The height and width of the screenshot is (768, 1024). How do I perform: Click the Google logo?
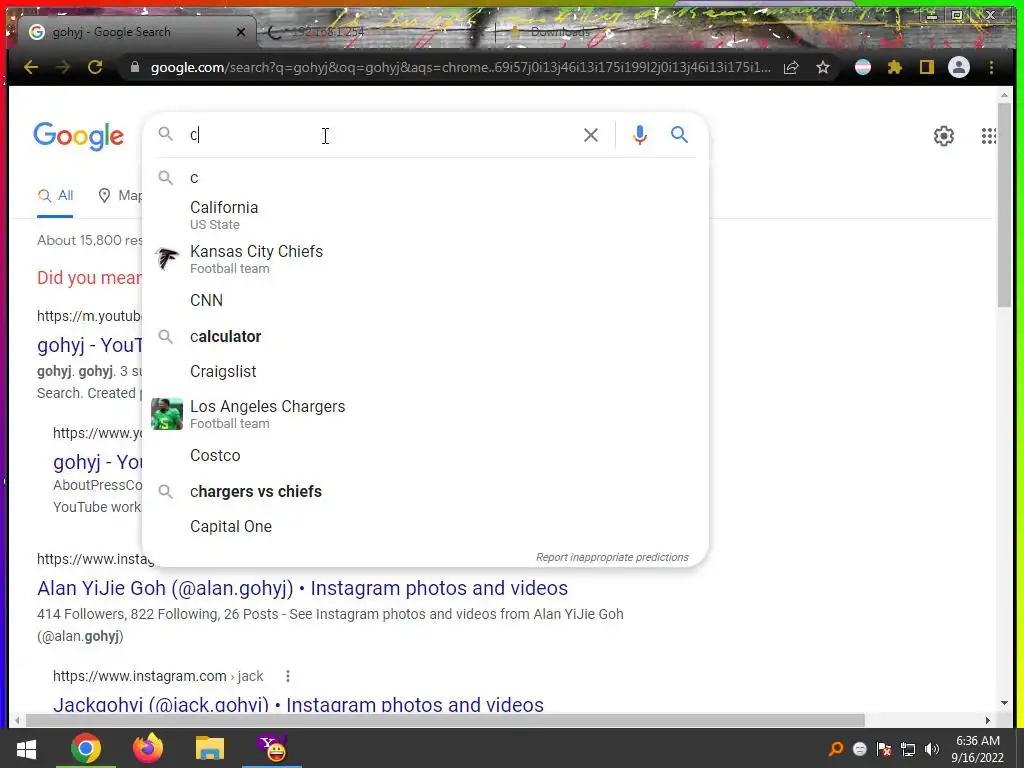(x=78, y=136)
